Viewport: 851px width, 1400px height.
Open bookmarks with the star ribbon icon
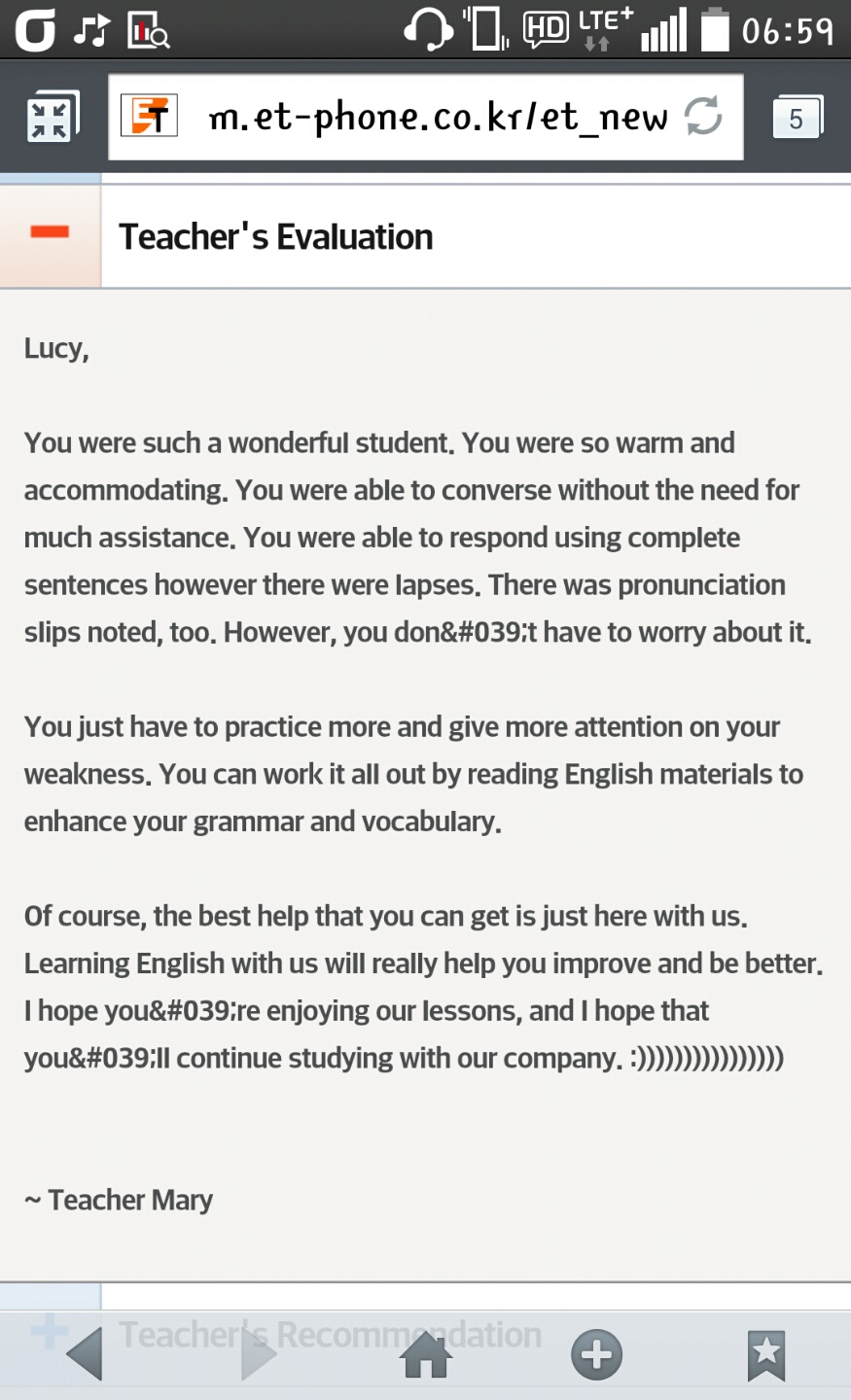(766, 1355)
